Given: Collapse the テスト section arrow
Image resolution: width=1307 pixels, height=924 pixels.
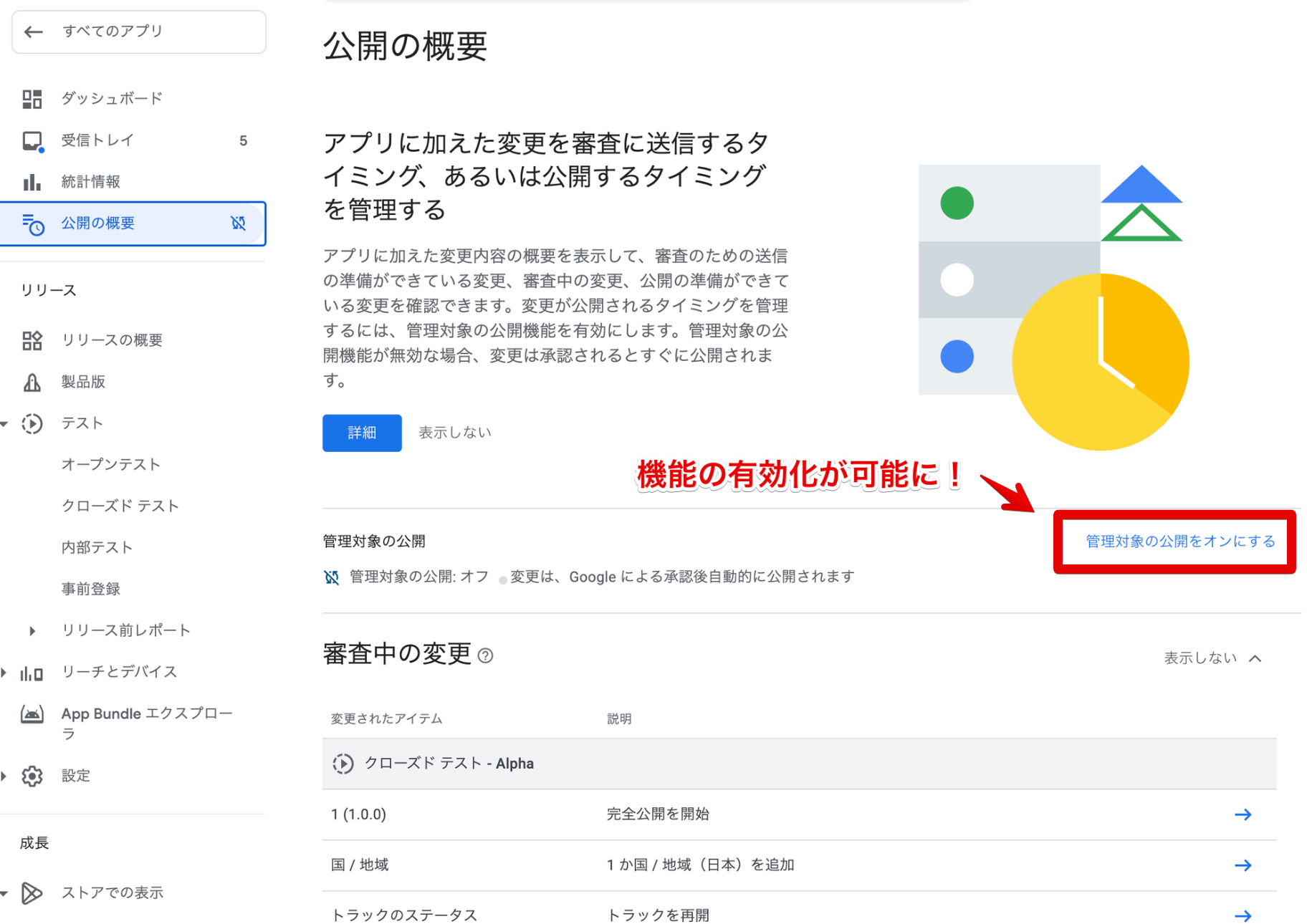Looking at the screenshot, I should [5, 424].
